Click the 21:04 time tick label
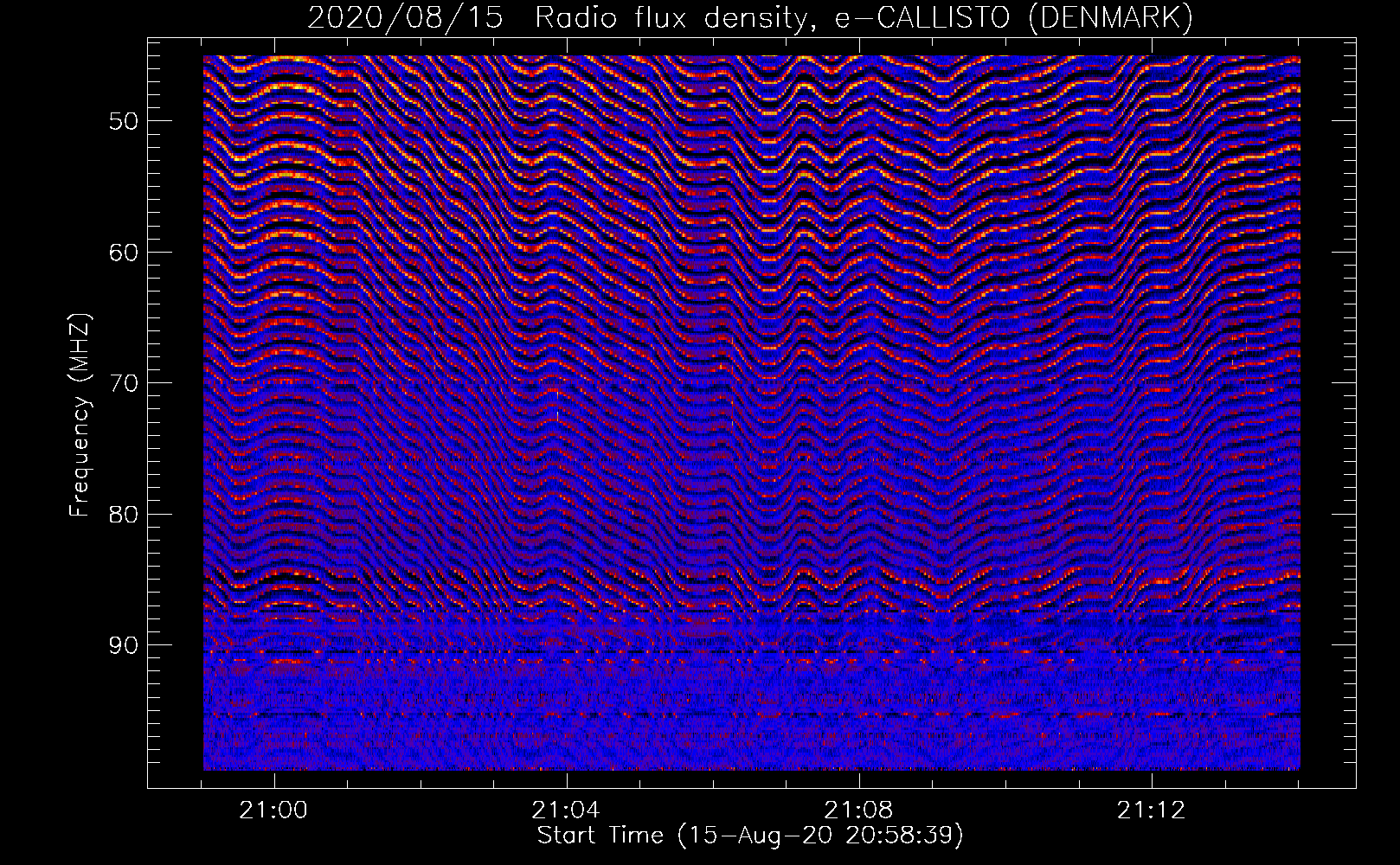1400x865 pixels. point(567,810)
